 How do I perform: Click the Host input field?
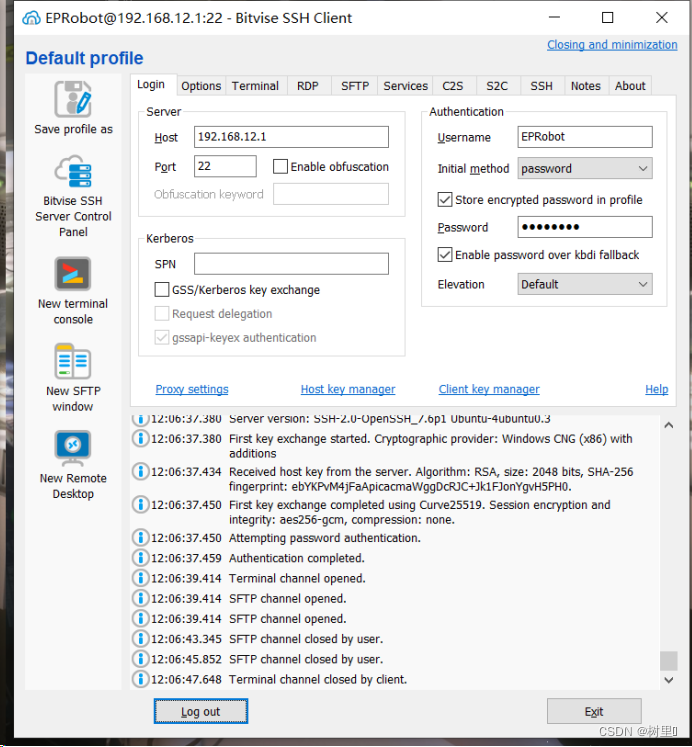pyautogui.click(x=291, y=137)
